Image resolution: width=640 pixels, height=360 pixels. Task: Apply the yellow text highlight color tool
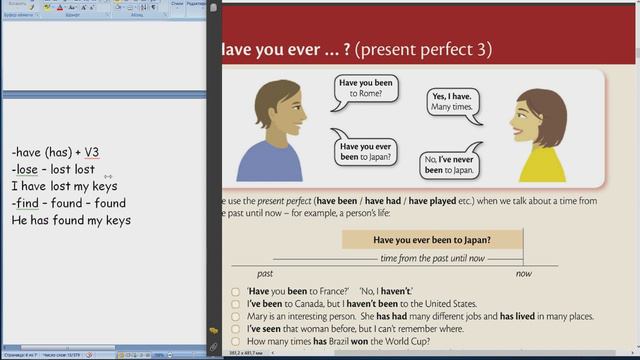tap(47, 7)
